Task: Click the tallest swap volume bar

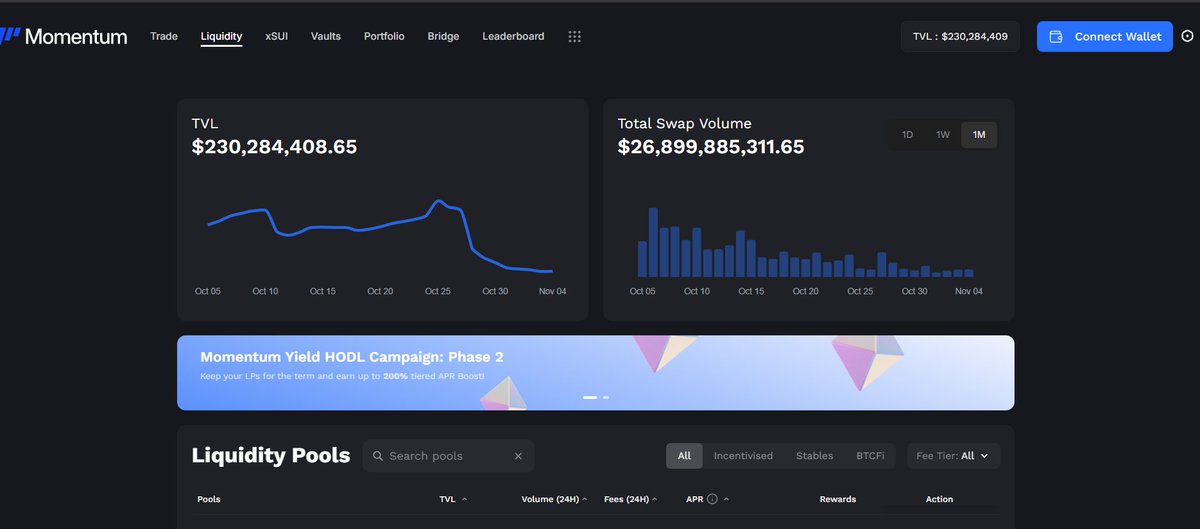Action: (x=653, y=242)
